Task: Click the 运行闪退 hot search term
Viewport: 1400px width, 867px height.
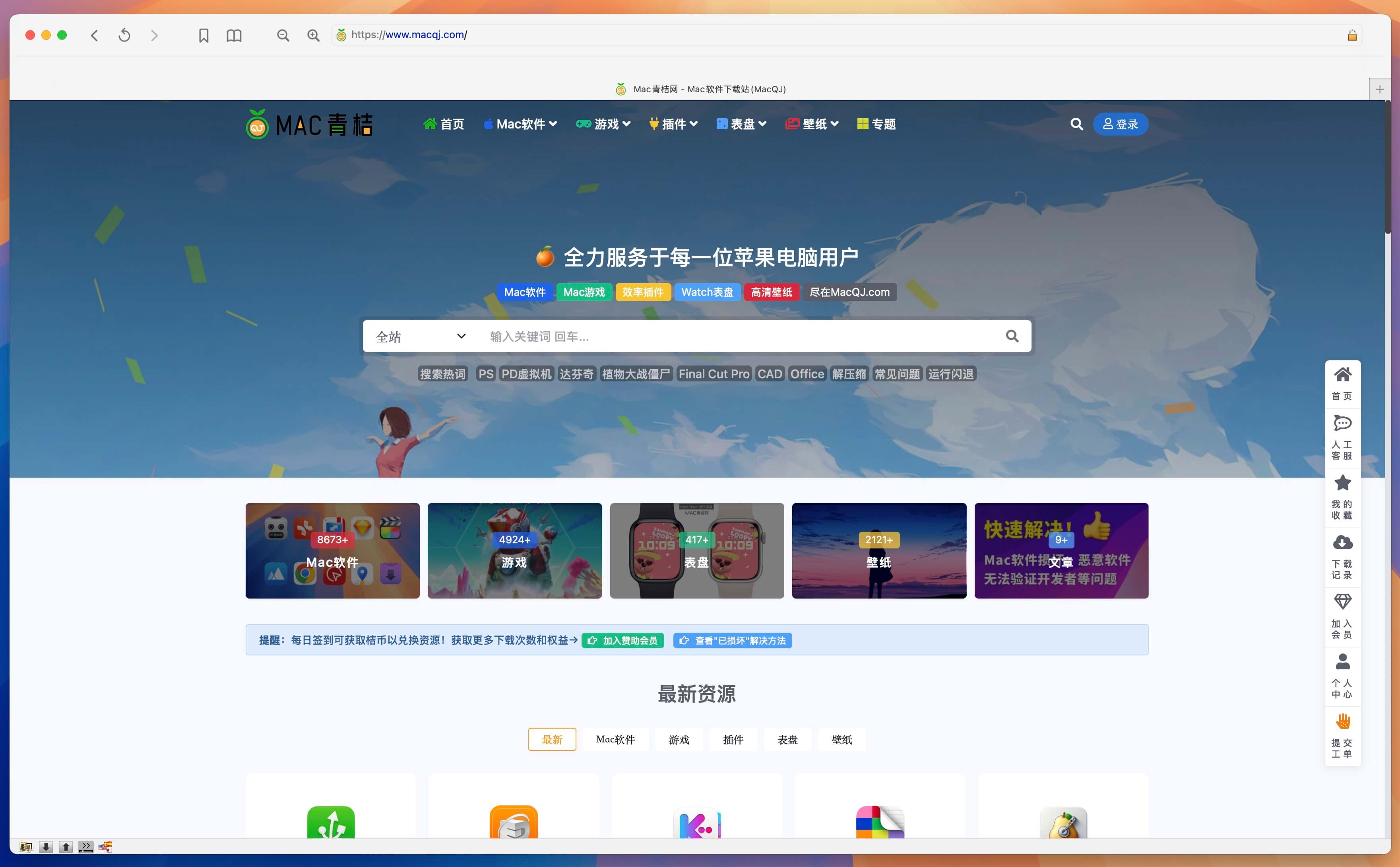Action: point(951,374)
